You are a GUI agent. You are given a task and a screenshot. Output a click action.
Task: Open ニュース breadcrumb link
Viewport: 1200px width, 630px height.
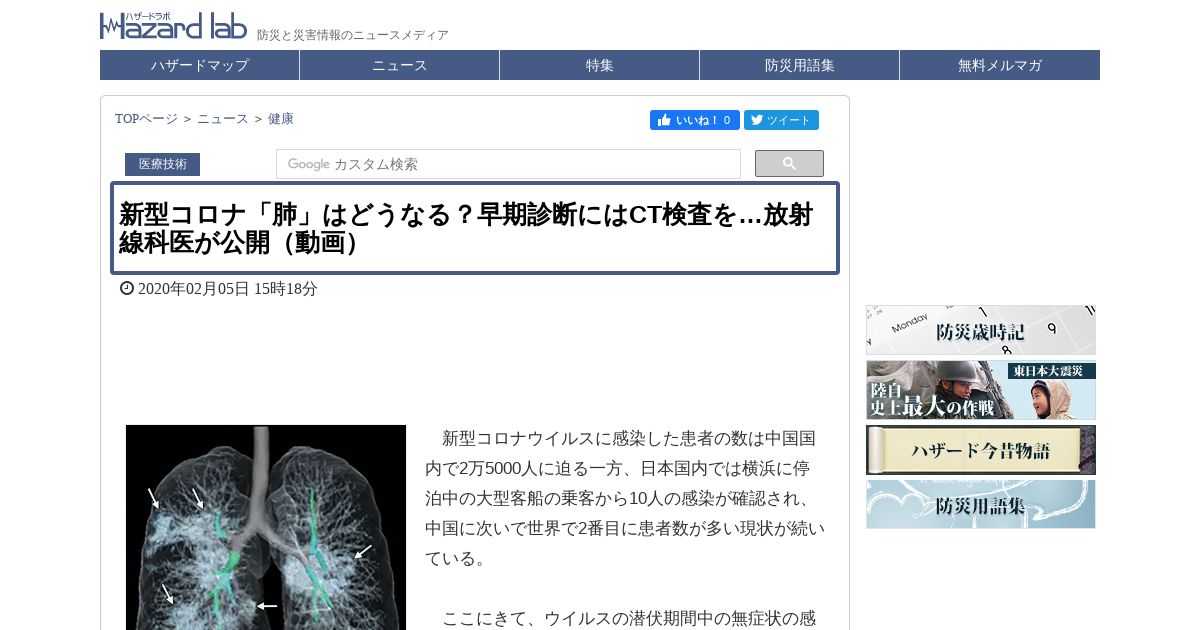tap(222, 119)
